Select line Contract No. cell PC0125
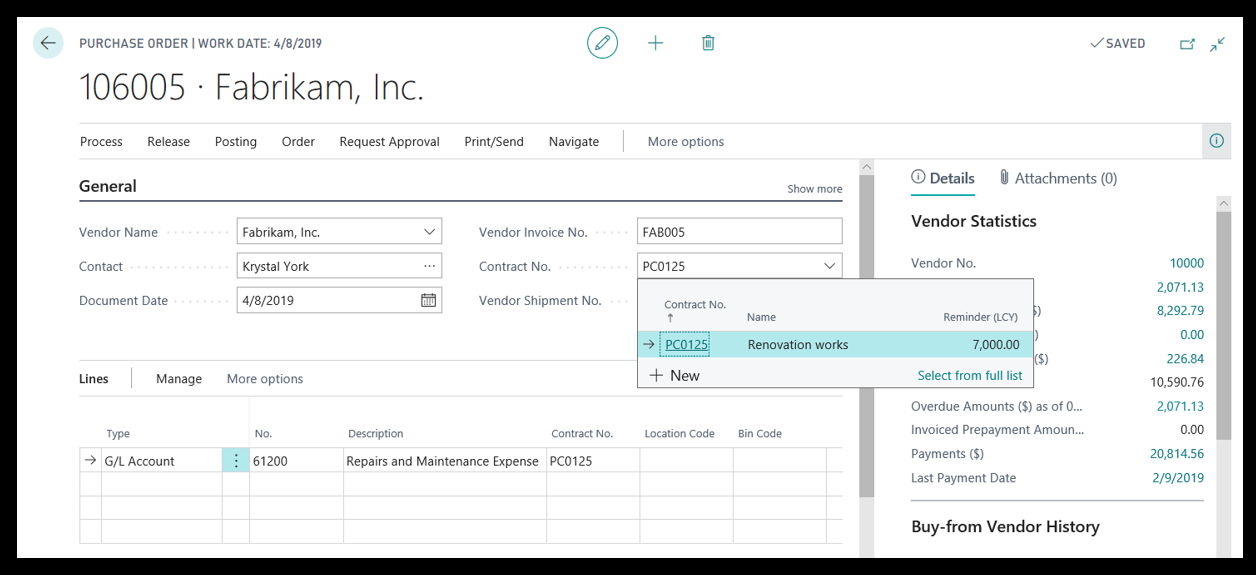This screenshot has width=1256, height=575. click(x=593, y=461)
